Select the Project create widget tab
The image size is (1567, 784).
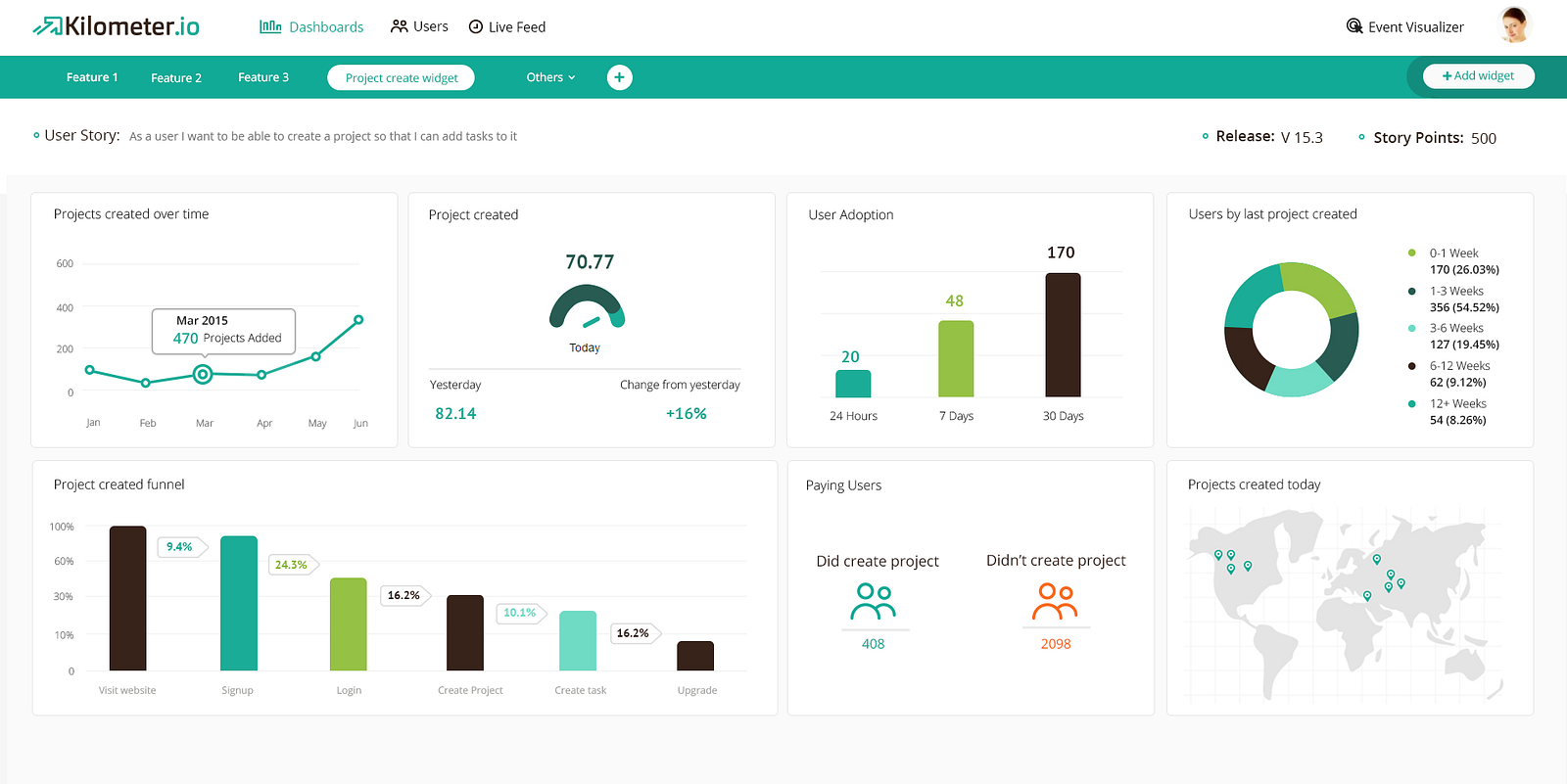(401, 77)
